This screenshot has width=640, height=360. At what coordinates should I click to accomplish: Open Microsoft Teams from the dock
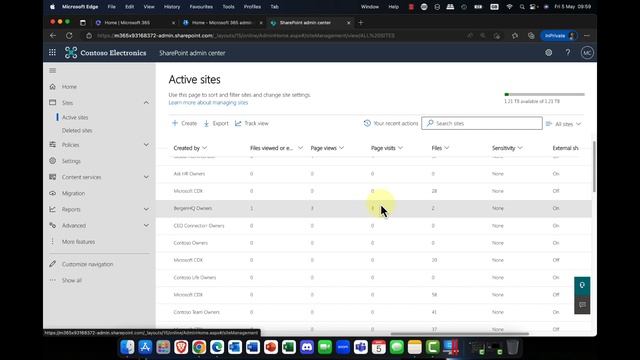click(361, 347)
